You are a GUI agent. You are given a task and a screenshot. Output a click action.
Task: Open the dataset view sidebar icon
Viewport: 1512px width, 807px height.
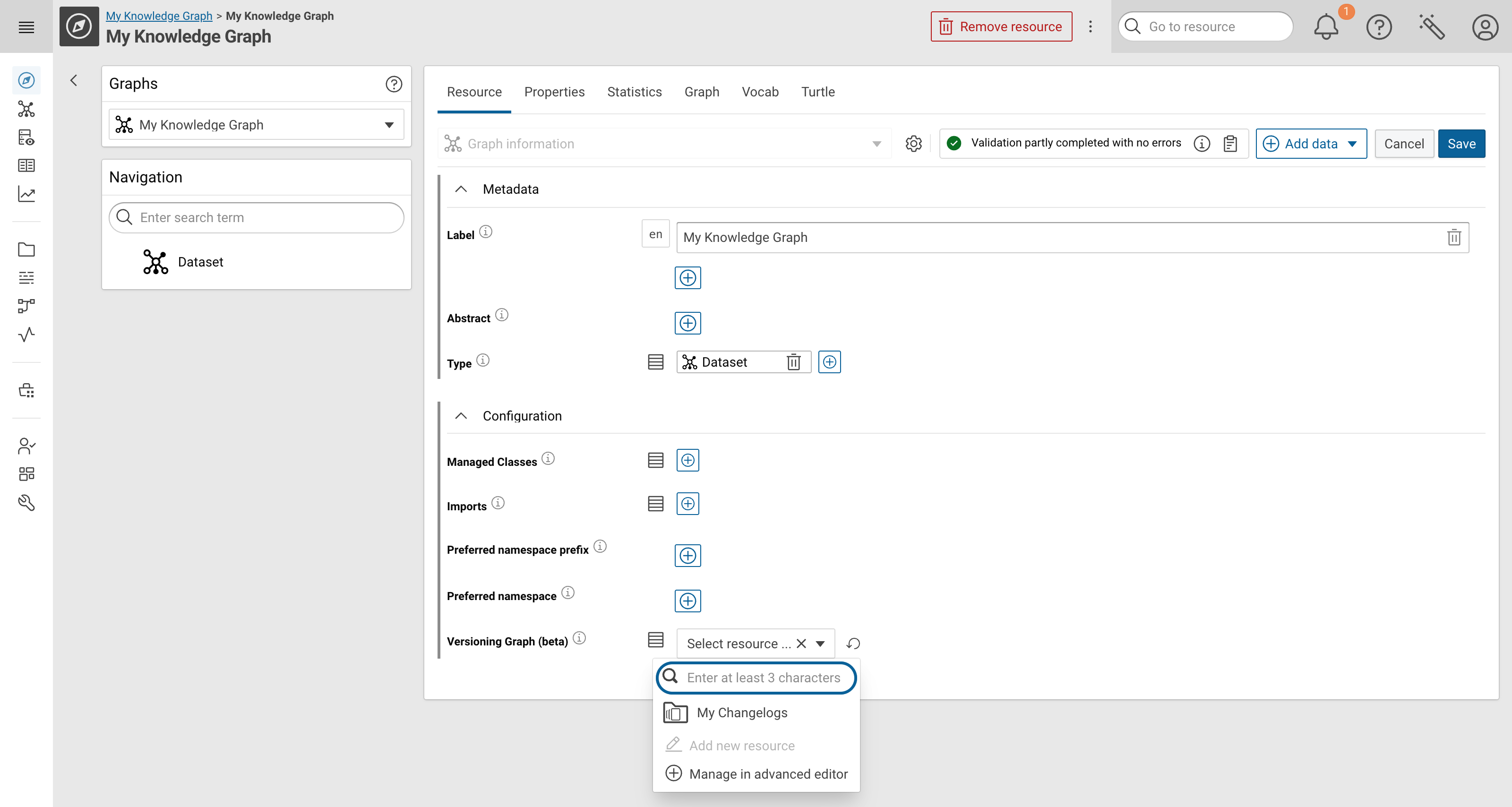coord(26,137)
